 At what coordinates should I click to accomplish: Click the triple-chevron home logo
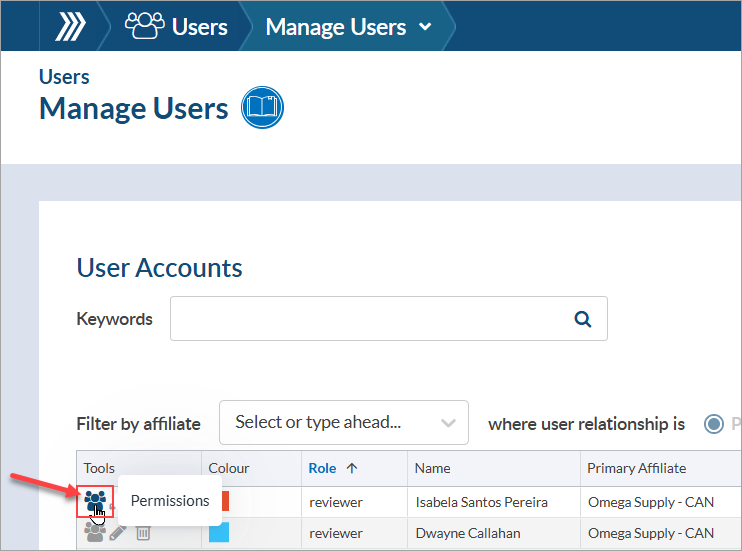point(70,27)
